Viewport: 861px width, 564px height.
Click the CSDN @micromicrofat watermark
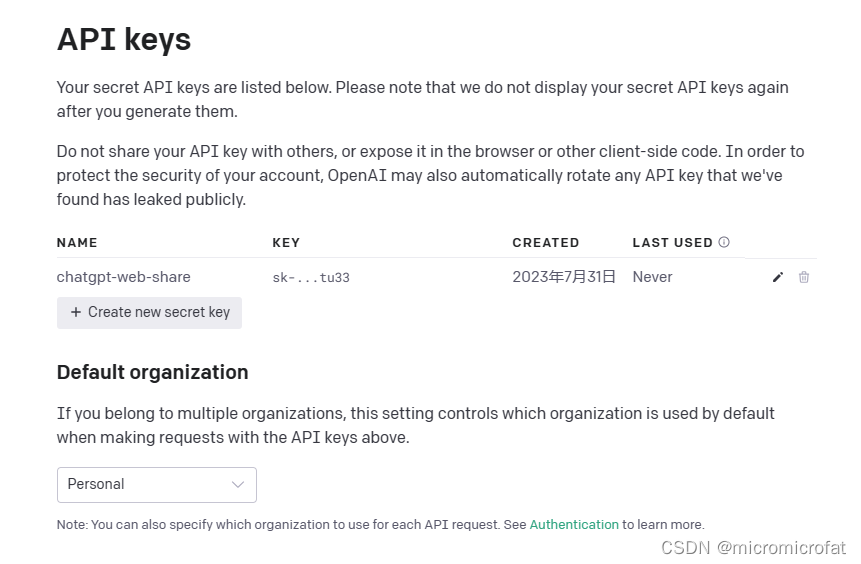[753, 548]
